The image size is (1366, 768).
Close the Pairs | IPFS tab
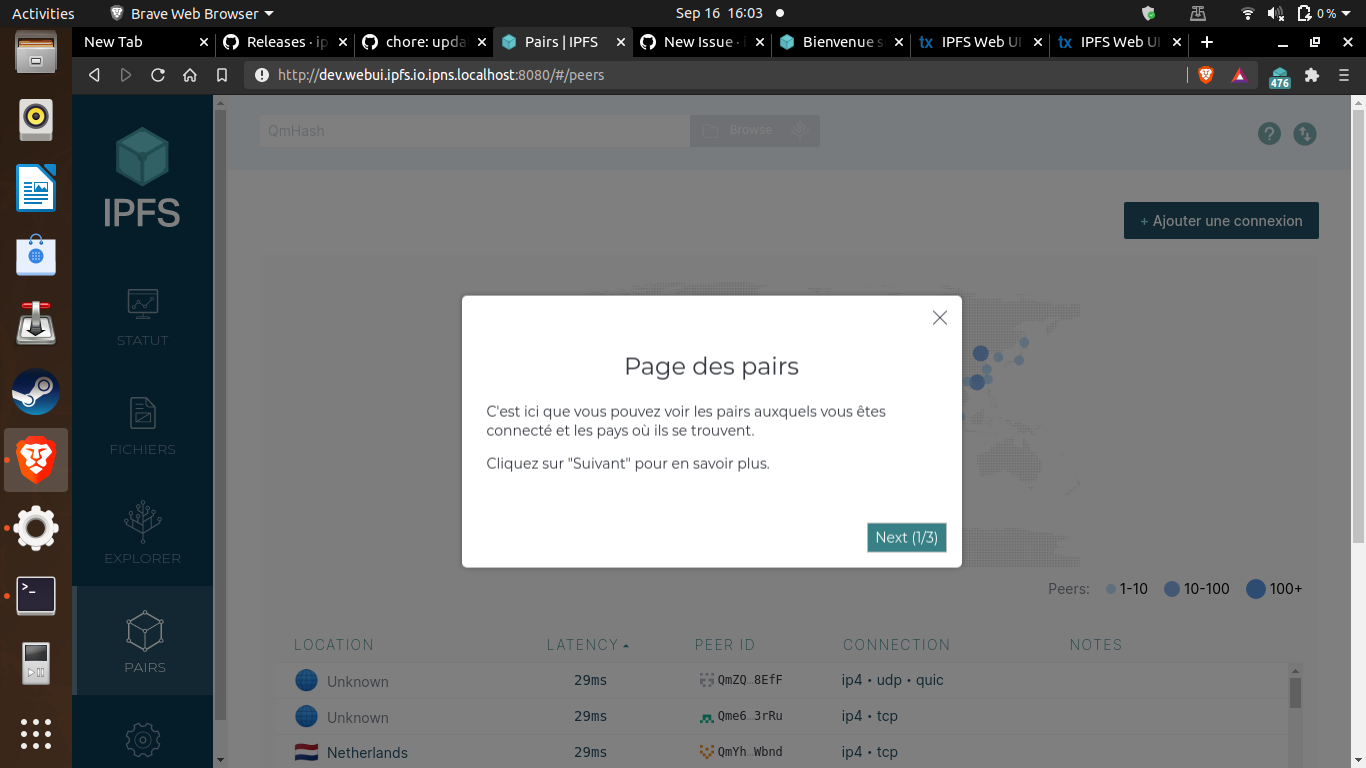click(x=620, y=42)
